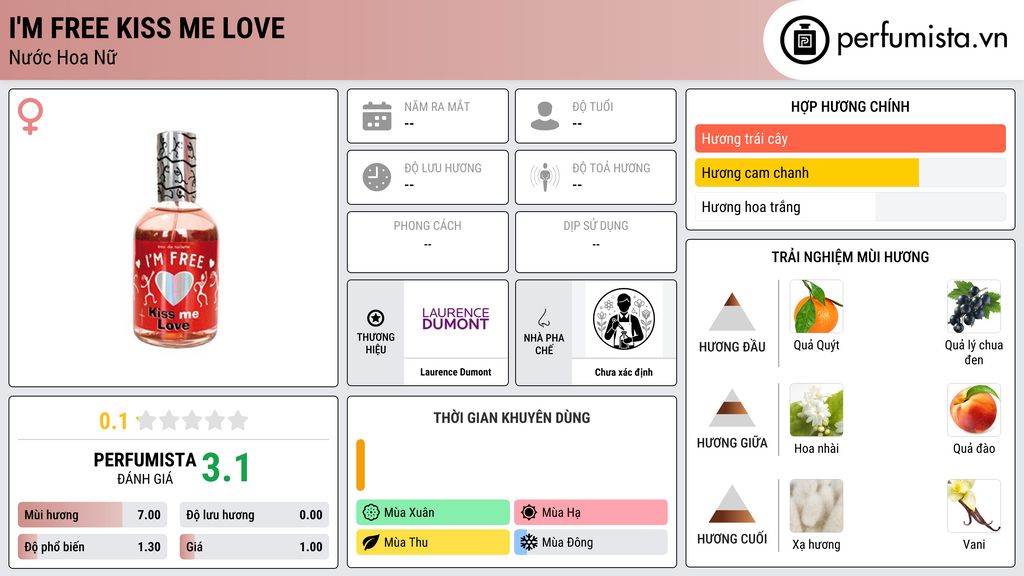Click the sun icon in Mùa Hạ
This screenshot has height=576, width=1024.
529,513
